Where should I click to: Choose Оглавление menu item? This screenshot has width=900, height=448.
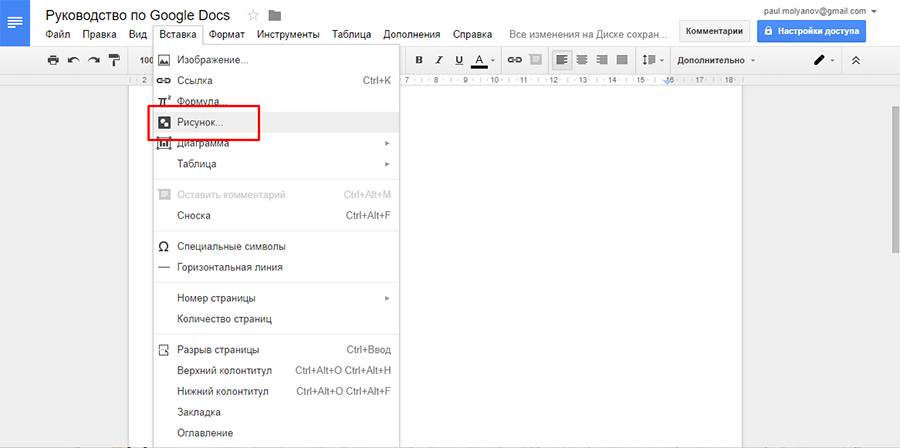pos(276,433)
